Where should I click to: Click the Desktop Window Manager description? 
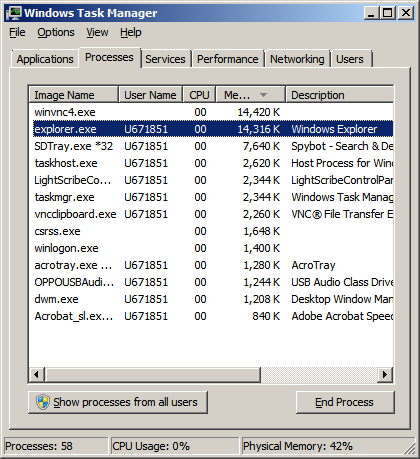(x=342, y=299)
